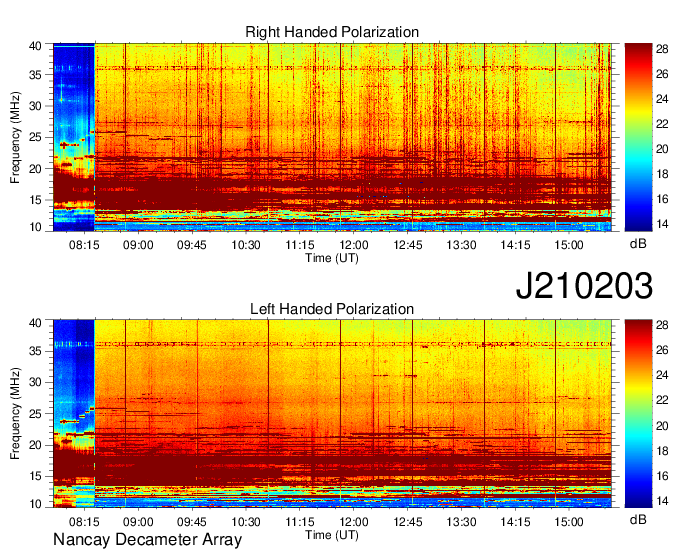
Task: Click the 'Nancay Decameter Array' caption
Action: 147,540
